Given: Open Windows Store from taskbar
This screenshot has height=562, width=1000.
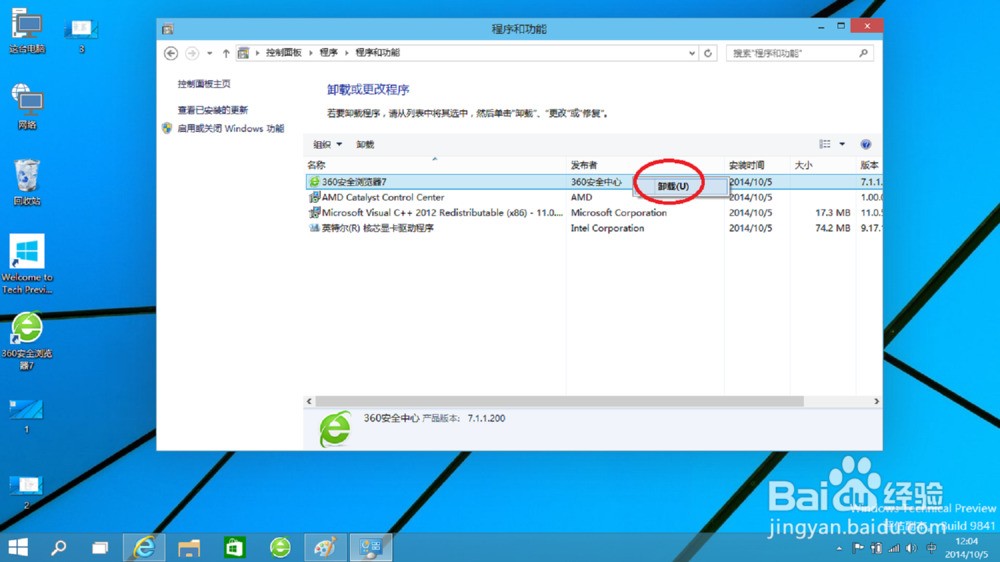Looking at the screenshot, I should (x=235, y=547).
